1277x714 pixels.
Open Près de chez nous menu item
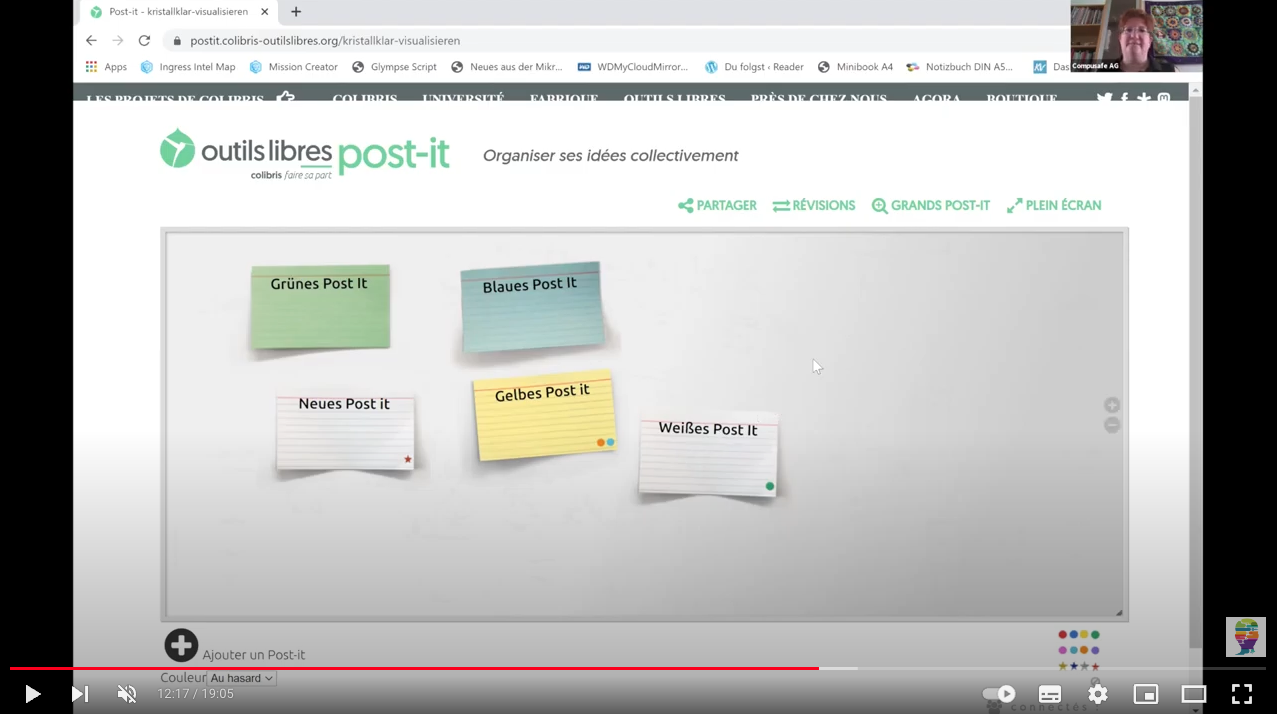[x=819, y=99]
